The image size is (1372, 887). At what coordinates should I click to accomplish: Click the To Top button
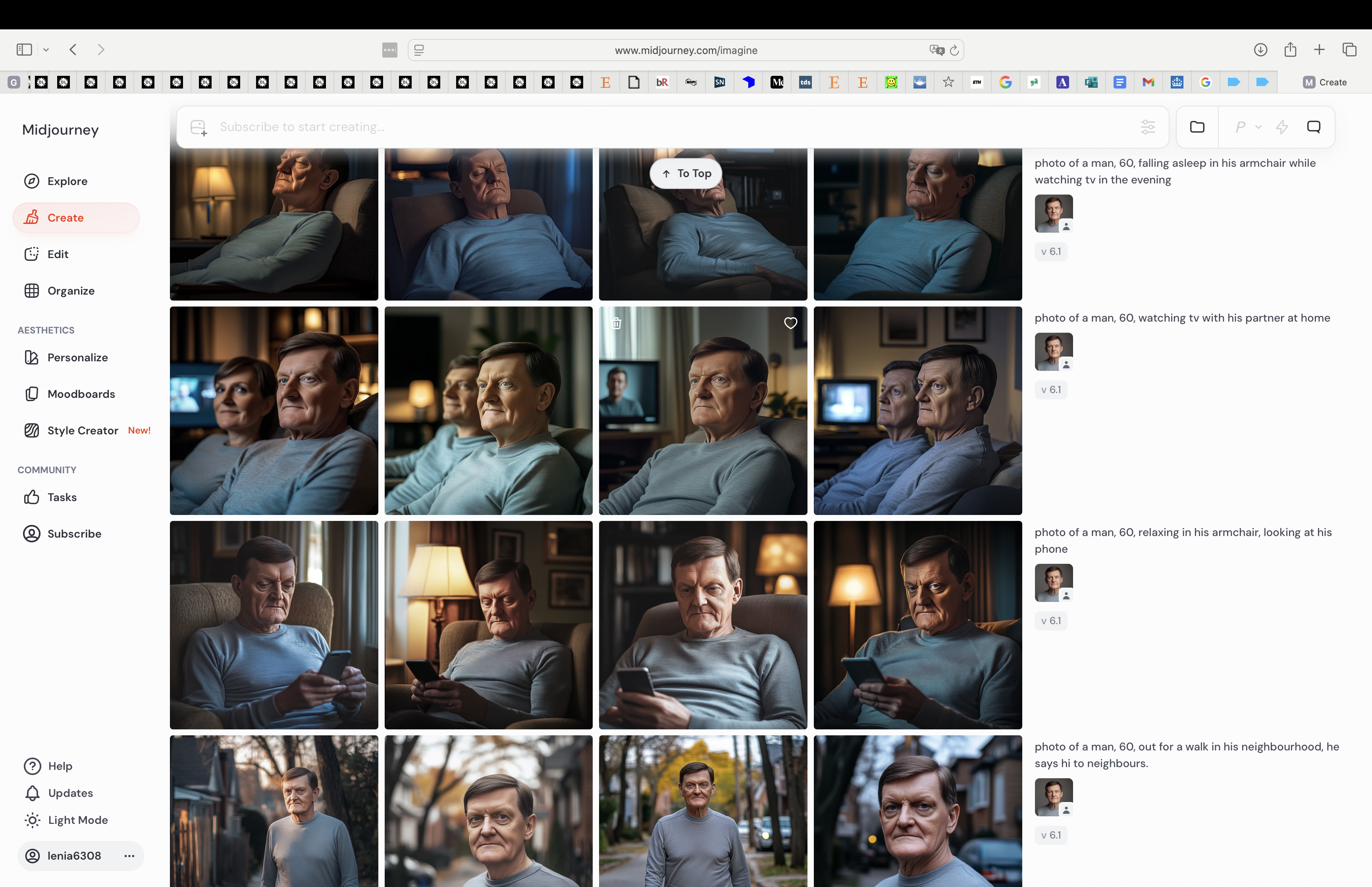[686, 174]
